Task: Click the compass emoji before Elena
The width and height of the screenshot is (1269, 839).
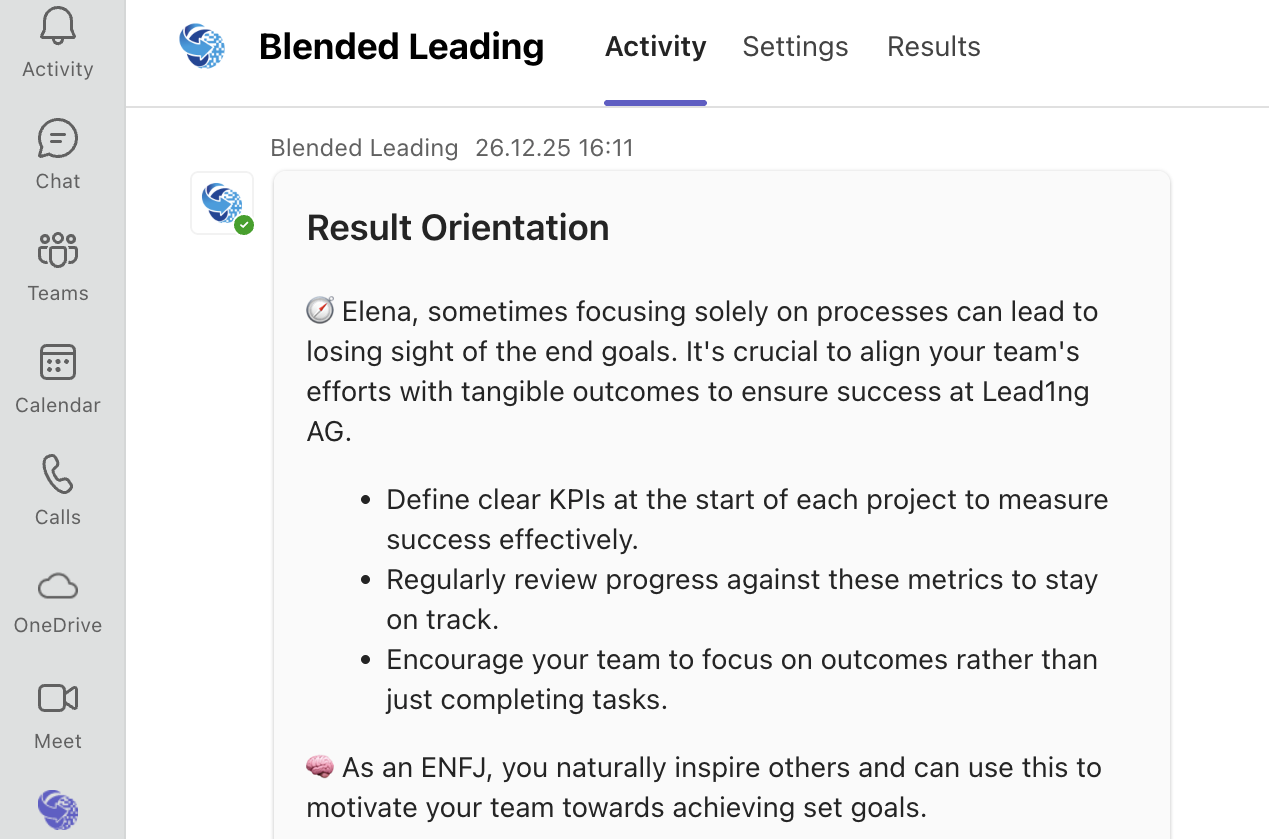Action: (320, 311)
